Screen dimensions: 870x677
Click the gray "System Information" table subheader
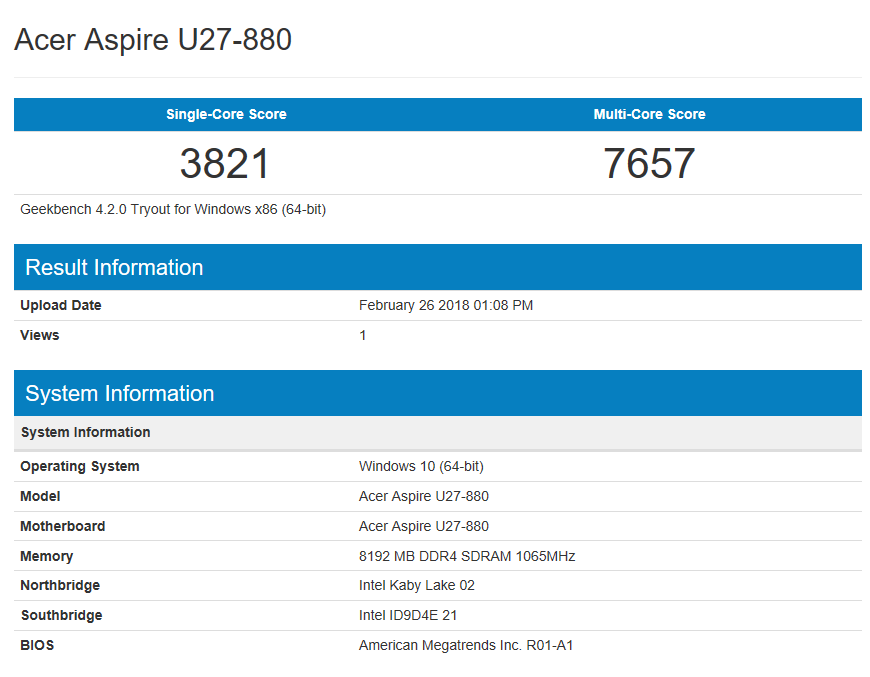click(x=438, y=432)
